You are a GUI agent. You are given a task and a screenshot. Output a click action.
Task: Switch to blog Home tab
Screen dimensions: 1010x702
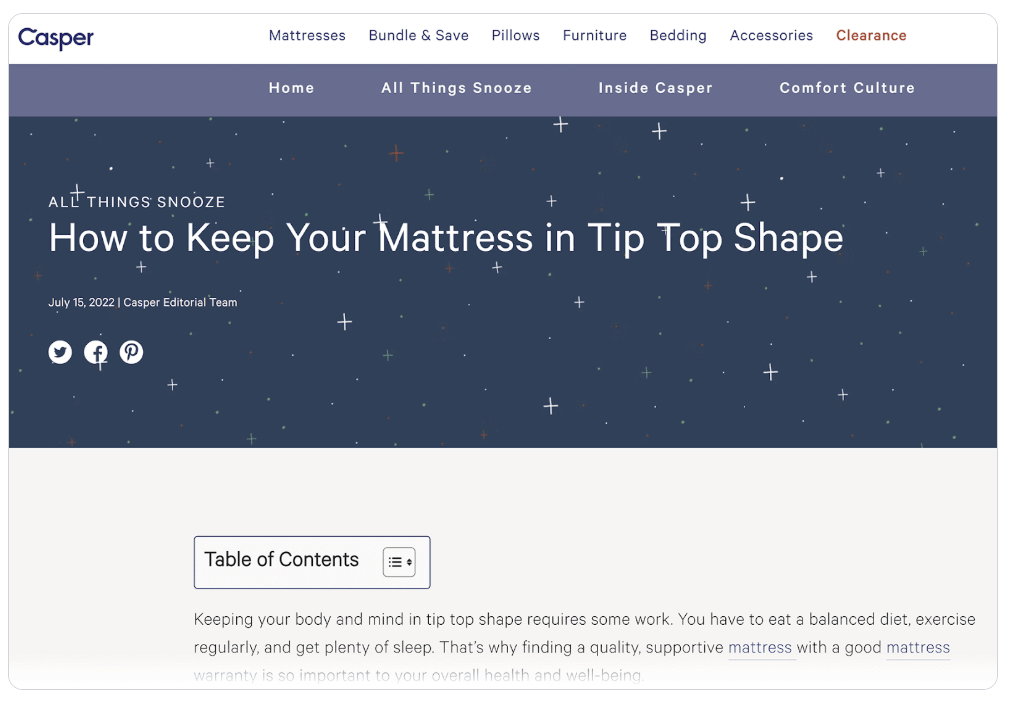(291, 88)
